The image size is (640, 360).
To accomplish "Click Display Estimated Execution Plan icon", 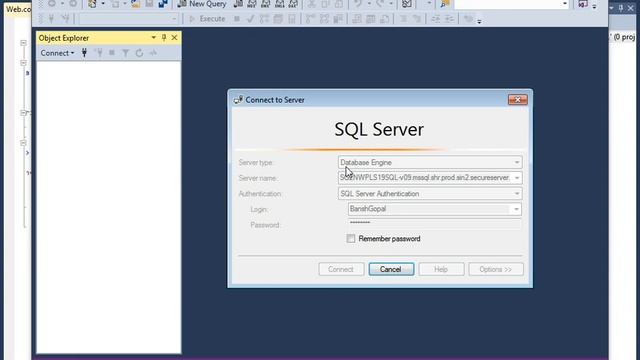I will tap(264, 19).
